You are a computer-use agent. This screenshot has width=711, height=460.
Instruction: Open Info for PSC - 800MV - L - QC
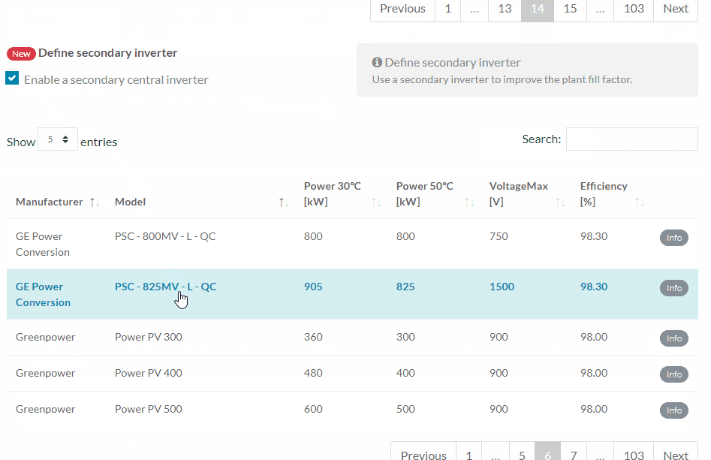(674, 238)
